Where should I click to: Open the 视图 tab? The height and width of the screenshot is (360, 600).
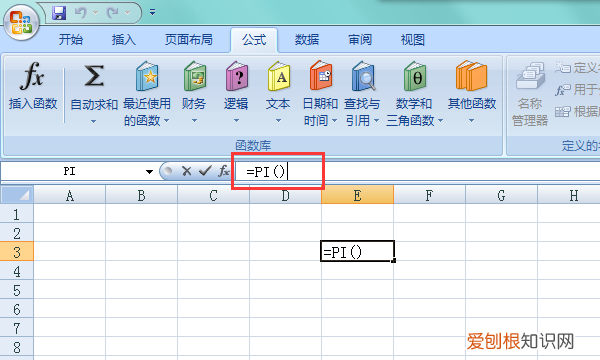[x=412, y=39]
